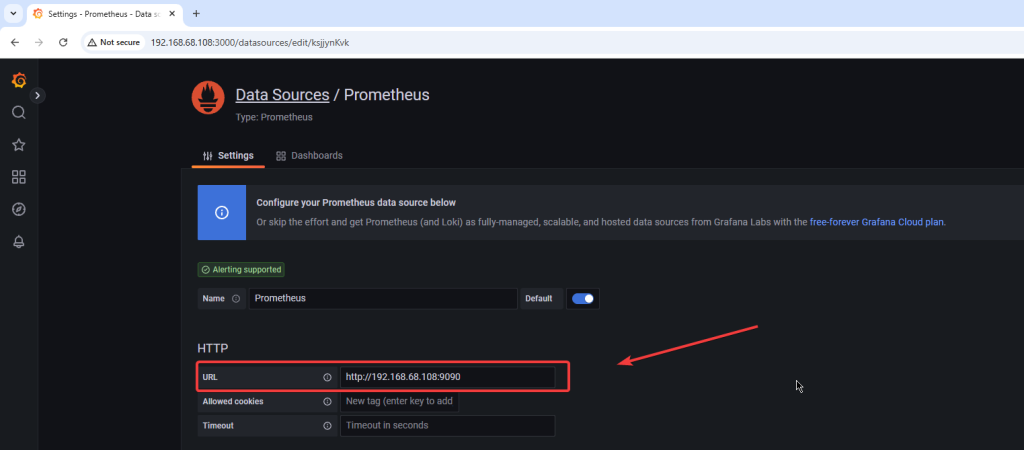Click the Grafana logo home icon
The width and height of the screenshot is (1024, 450).
18,81
